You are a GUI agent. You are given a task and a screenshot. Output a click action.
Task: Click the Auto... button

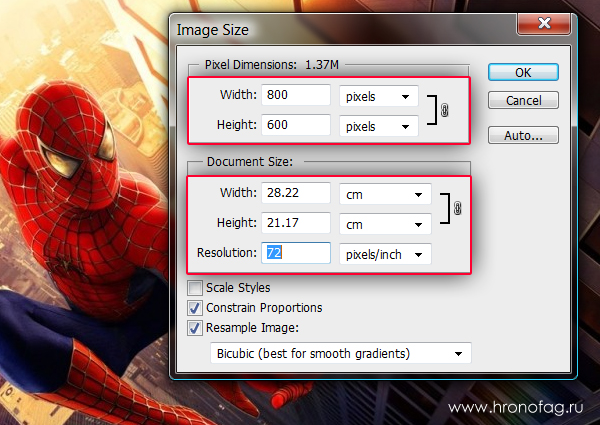523,135
